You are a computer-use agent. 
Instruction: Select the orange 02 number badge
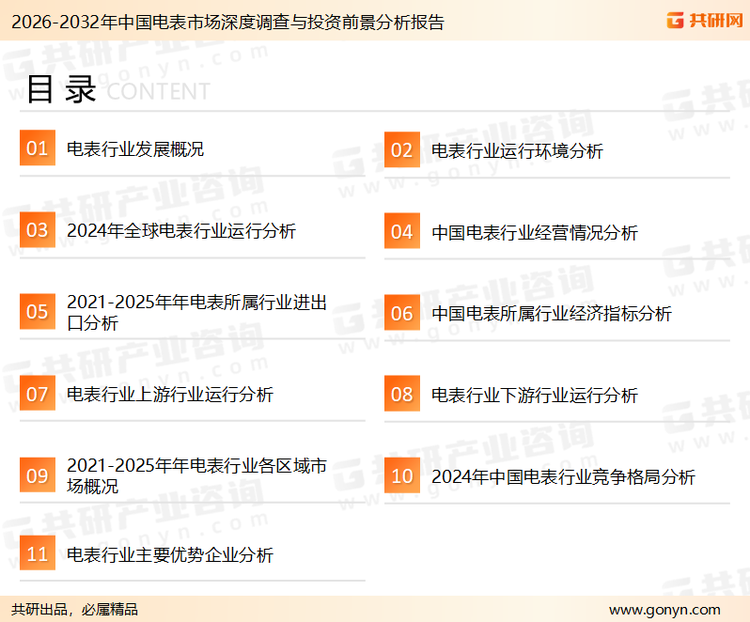point(402,150)
